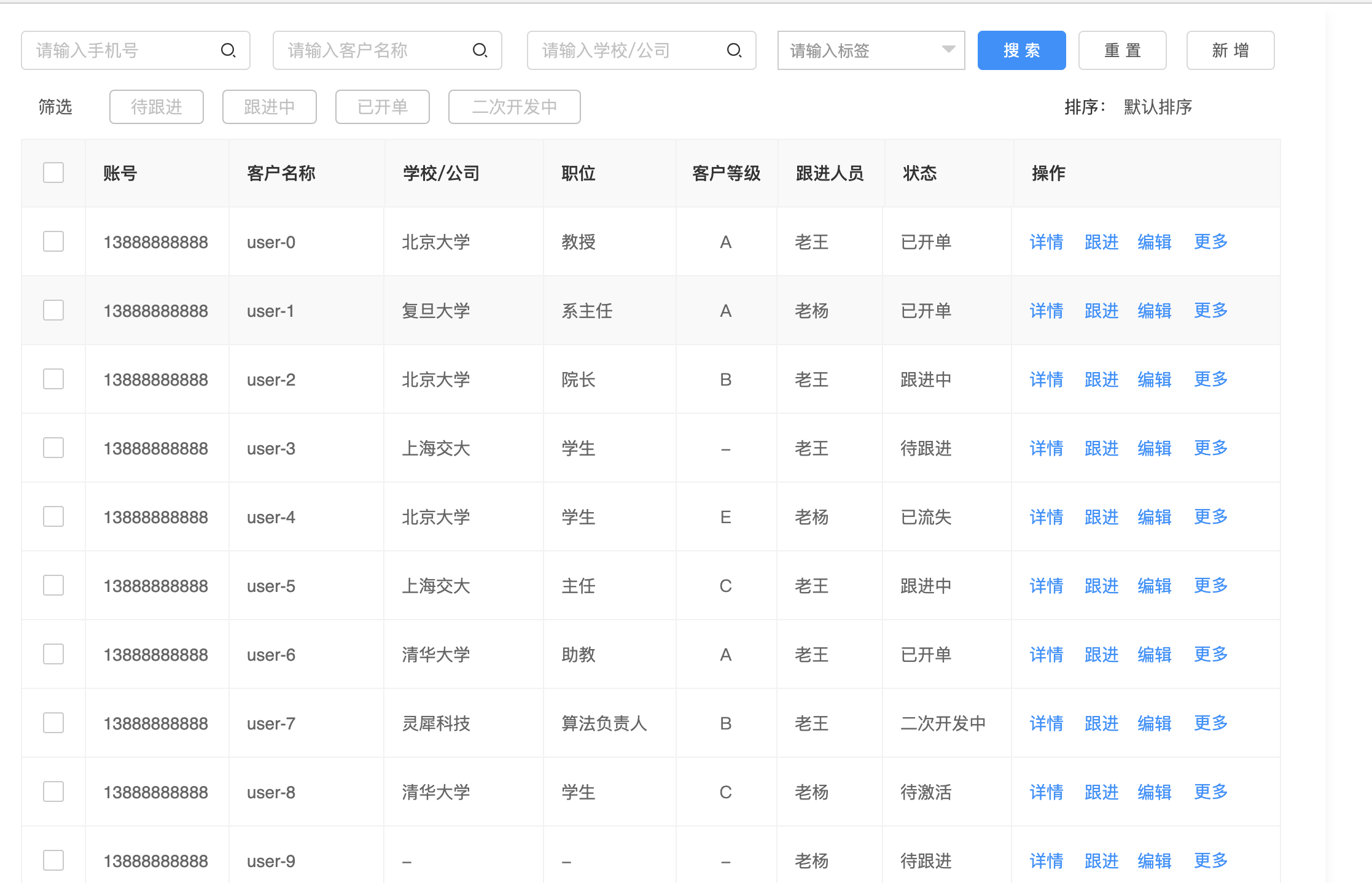Image resolution: width=1372 pixels, height=883 pixels.
Task: Expand 更多 options for user-1
Action: coord(1210,311)
